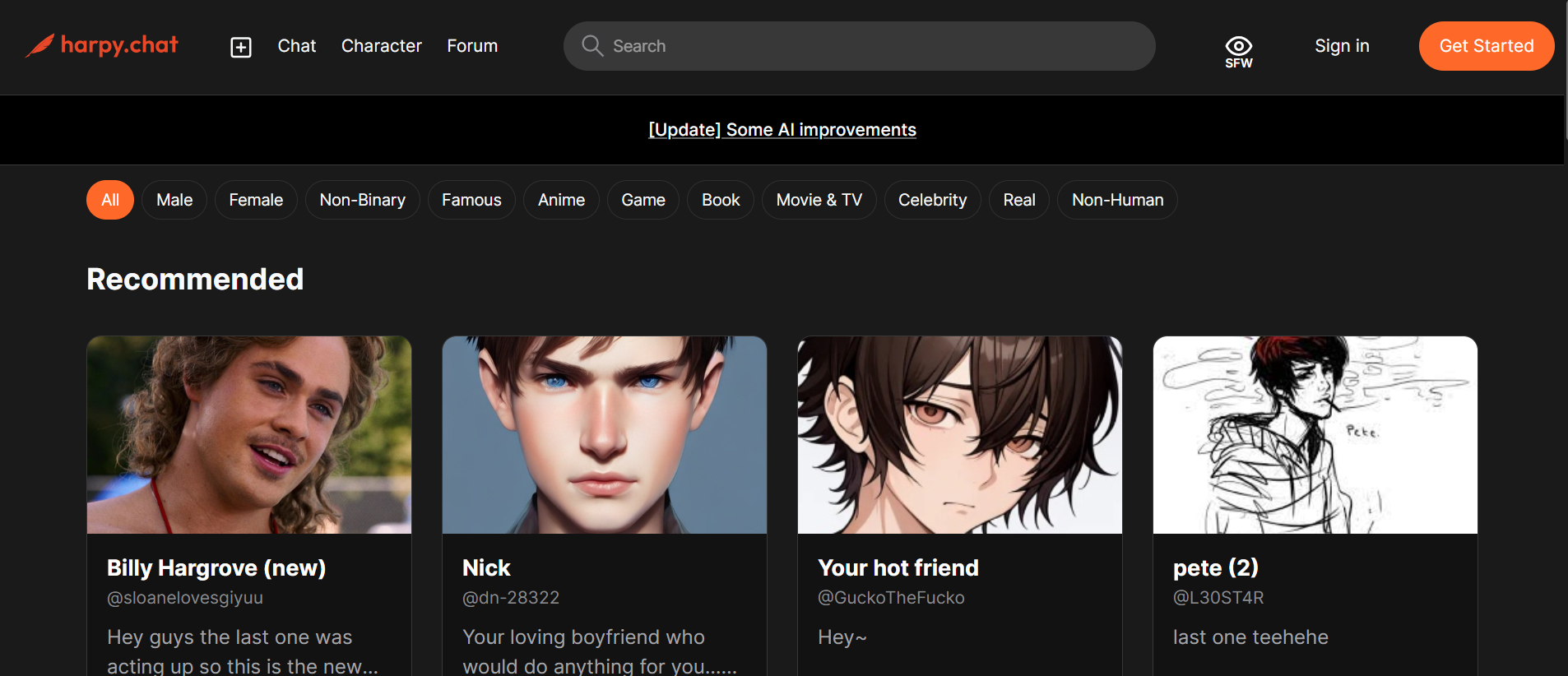Open Nick character image

pyautogui.click(x=605, y=435)
